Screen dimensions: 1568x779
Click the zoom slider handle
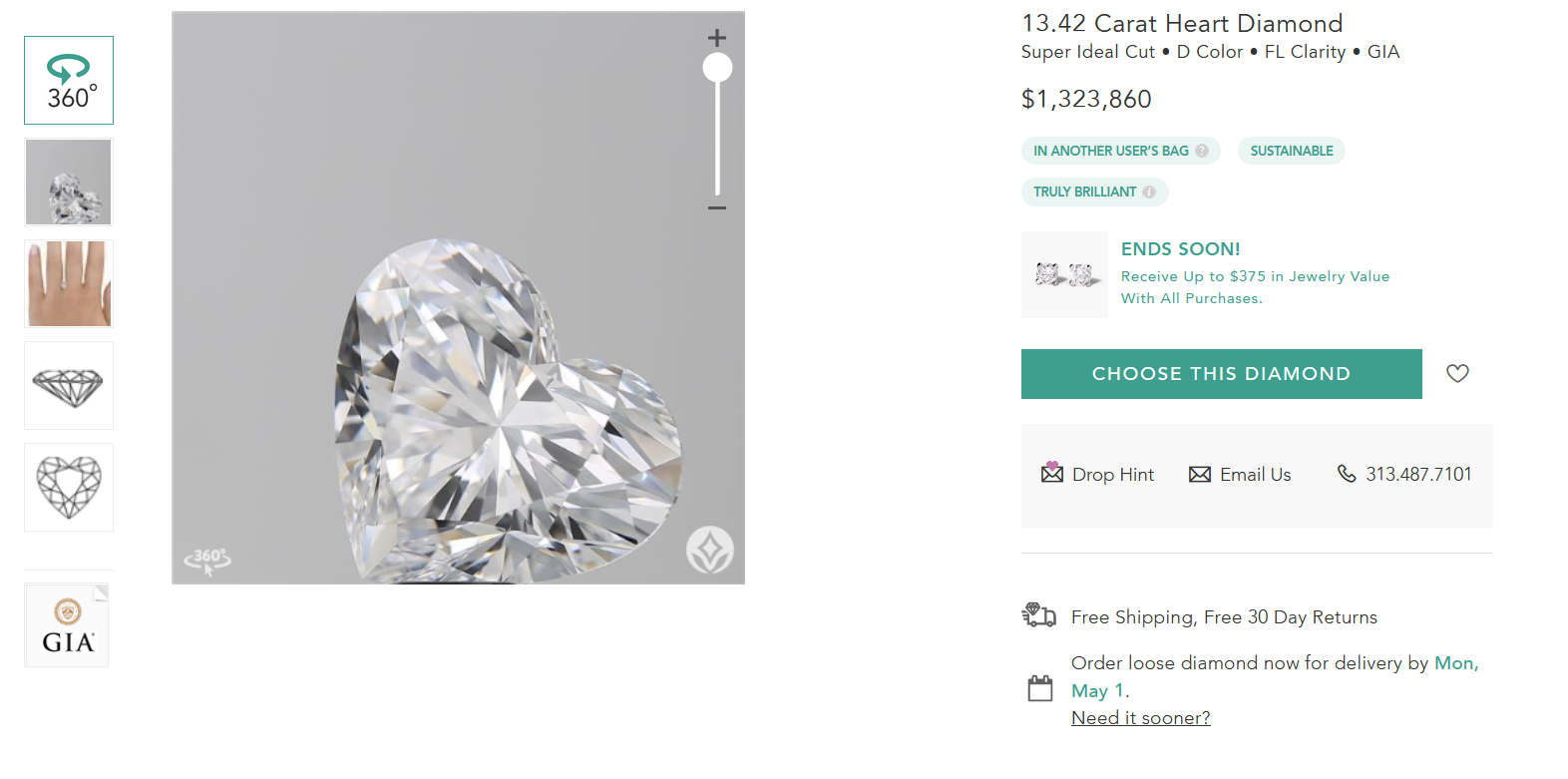tap(717, 68)
